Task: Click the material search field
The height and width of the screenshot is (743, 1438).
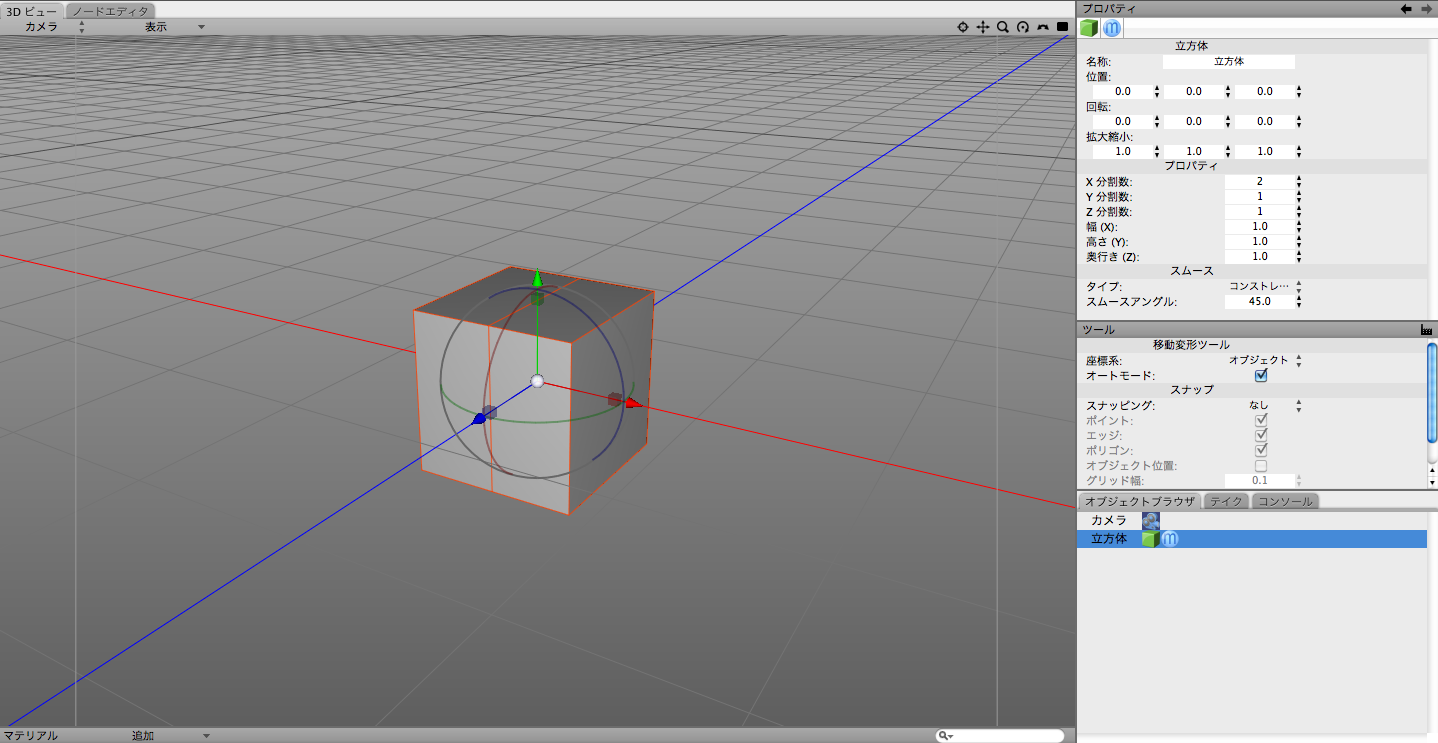Action: (1000, 736)
